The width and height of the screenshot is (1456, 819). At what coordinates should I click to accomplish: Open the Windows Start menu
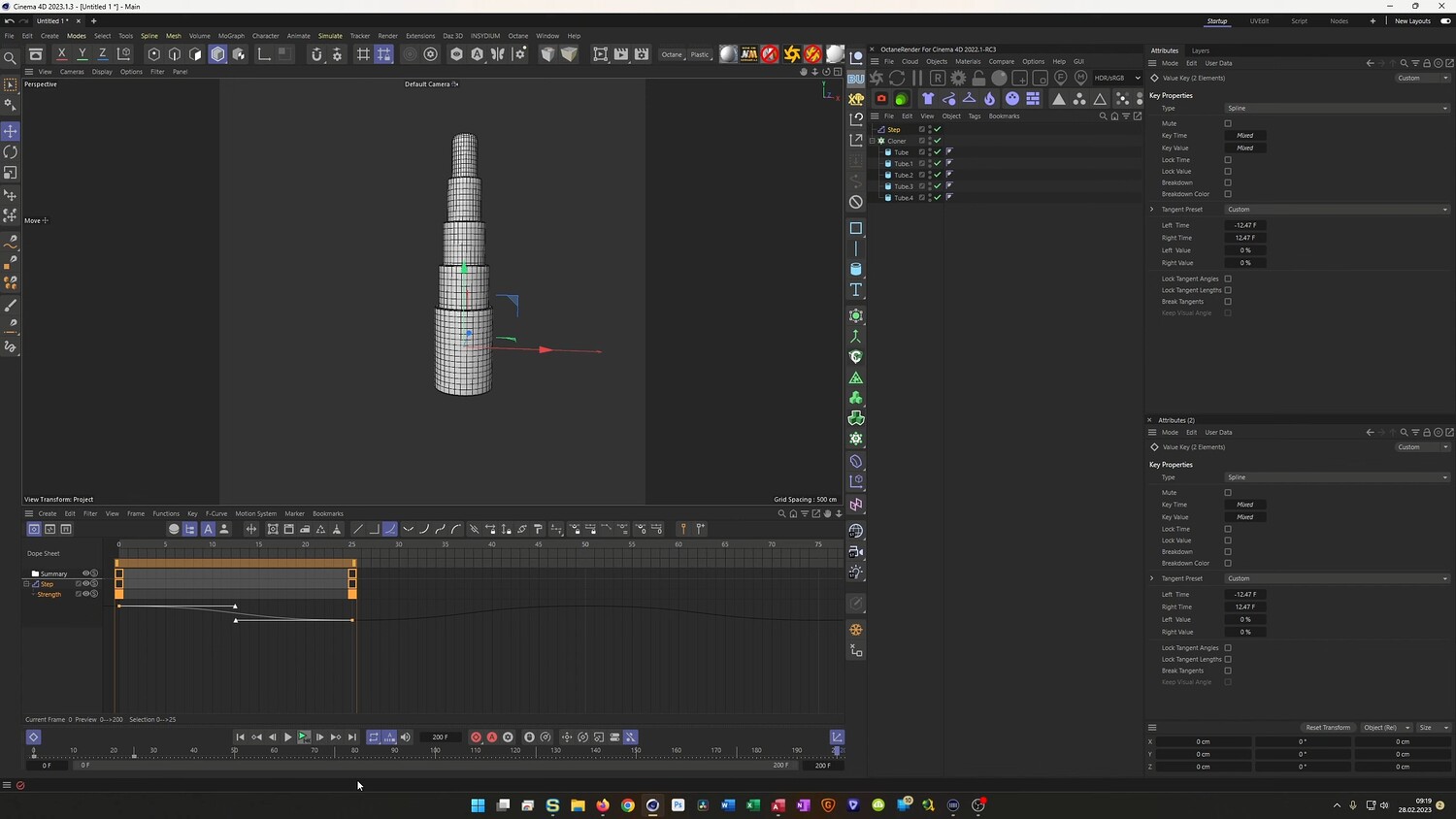tap(478, 805)
